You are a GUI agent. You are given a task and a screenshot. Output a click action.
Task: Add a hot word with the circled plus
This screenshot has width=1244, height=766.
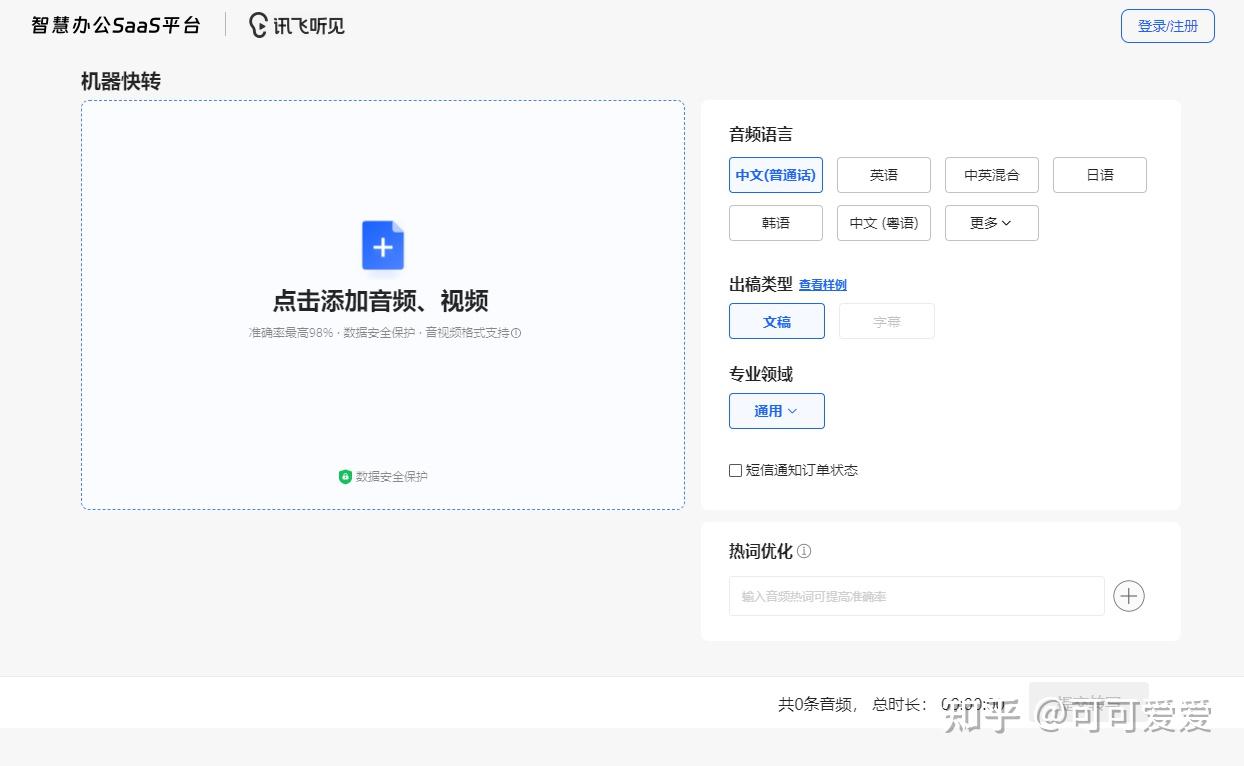1129,596
